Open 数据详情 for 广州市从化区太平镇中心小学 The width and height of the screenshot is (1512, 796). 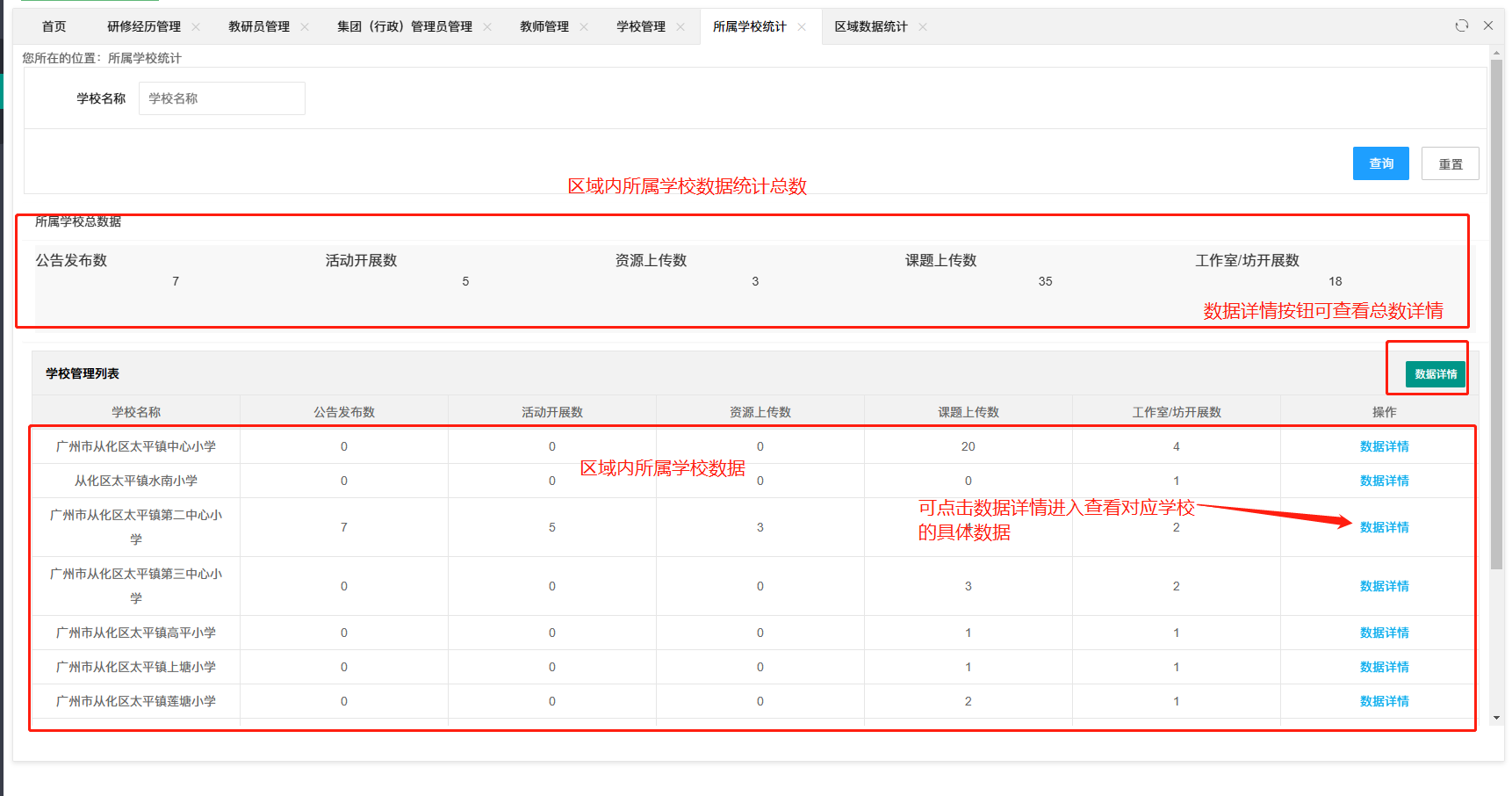tap(1385, 446)
